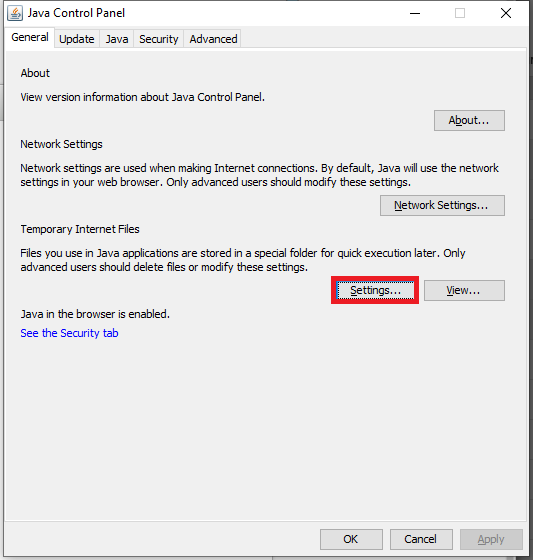Follow the See the Security tab link
Image resolution: width=533 pixels, height=560 pixels.
69,333
